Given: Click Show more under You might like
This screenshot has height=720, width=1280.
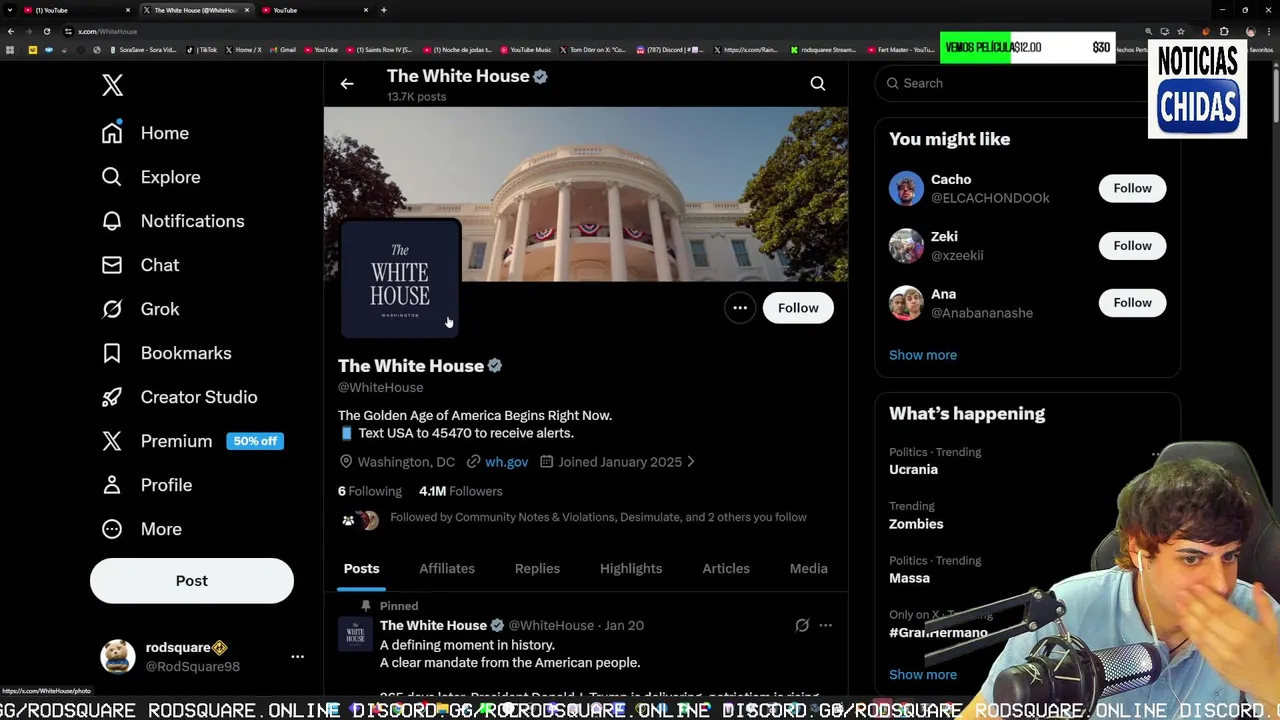Looking at the screenshot, I should pyautogui.click(x=923, y=355).
